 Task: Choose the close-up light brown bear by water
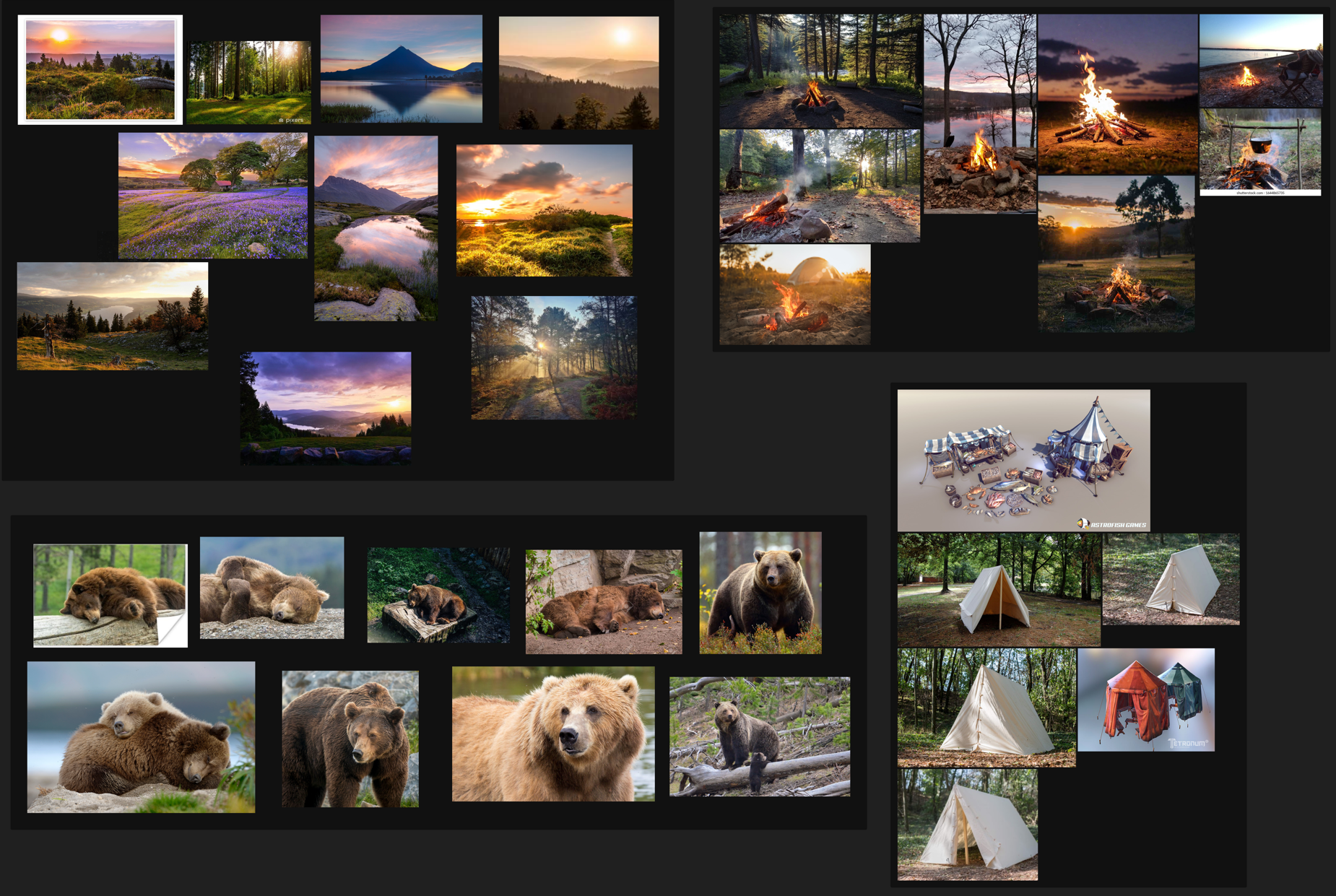click(x=552, y=734)
